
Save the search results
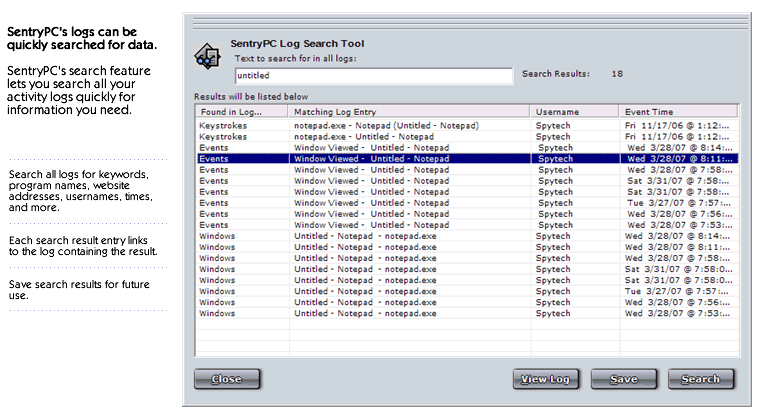[x=624, y=379]
